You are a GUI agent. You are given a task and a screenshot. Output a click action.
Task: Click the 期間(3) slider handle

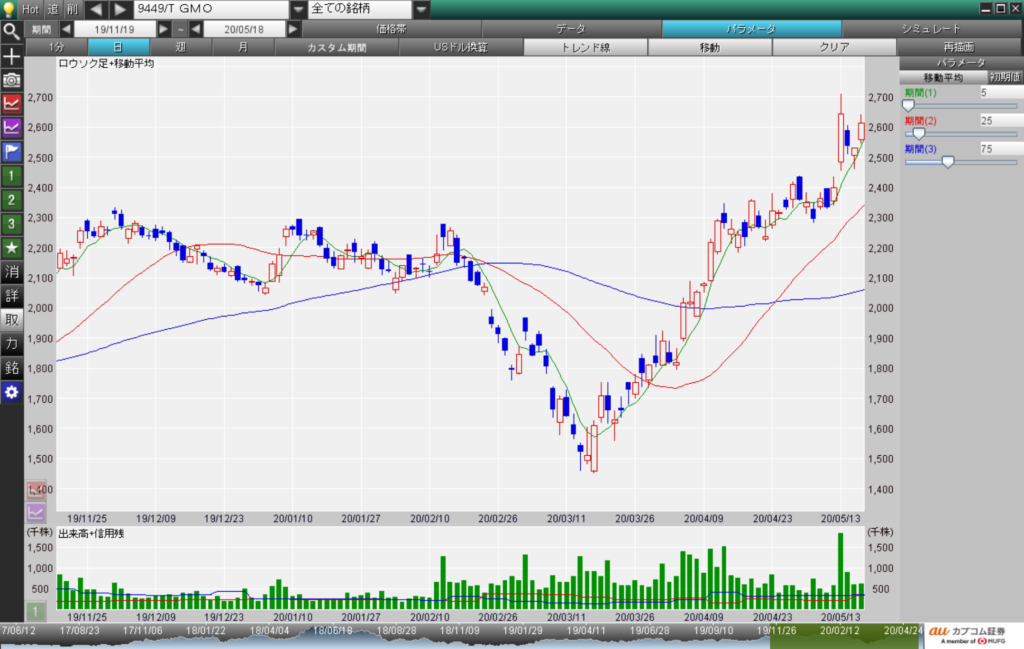(x=948, y=161)
